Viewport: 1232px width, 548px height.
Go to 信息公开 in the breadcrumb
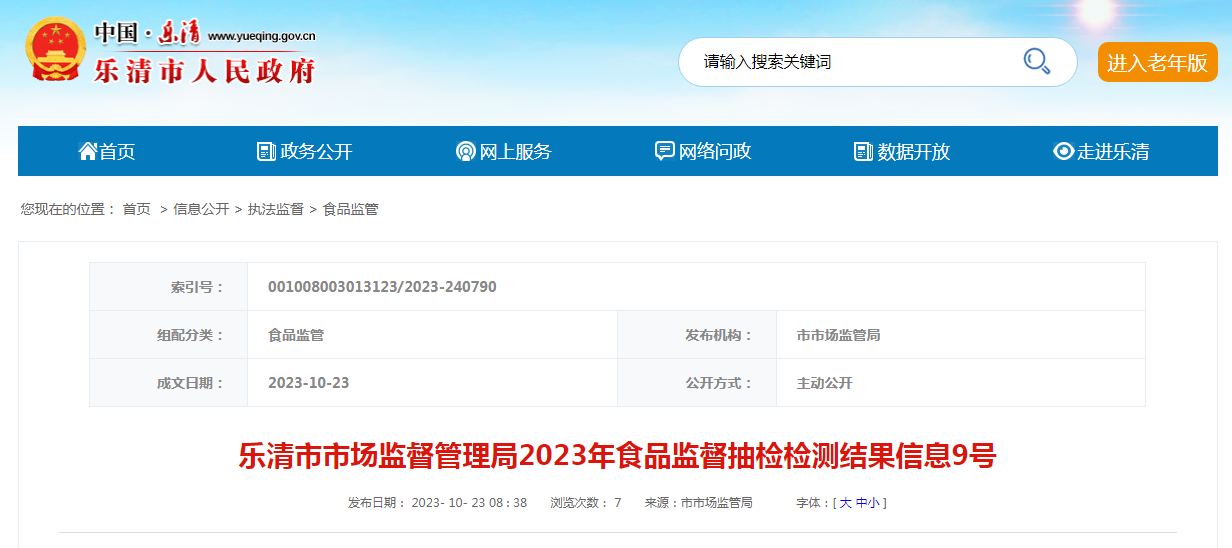201,209
